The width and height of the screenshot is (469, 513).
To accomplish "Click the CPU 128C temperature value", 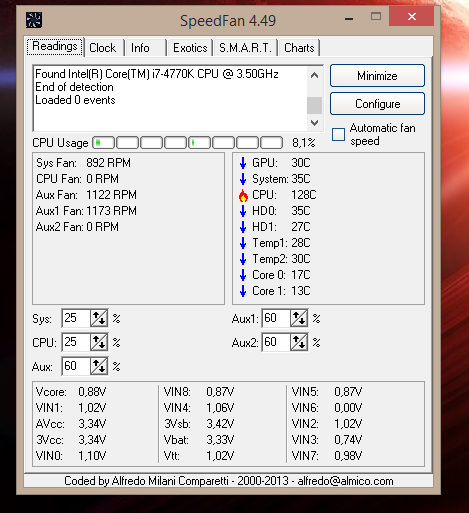I will pyautogui.click(x=304, y=195).
